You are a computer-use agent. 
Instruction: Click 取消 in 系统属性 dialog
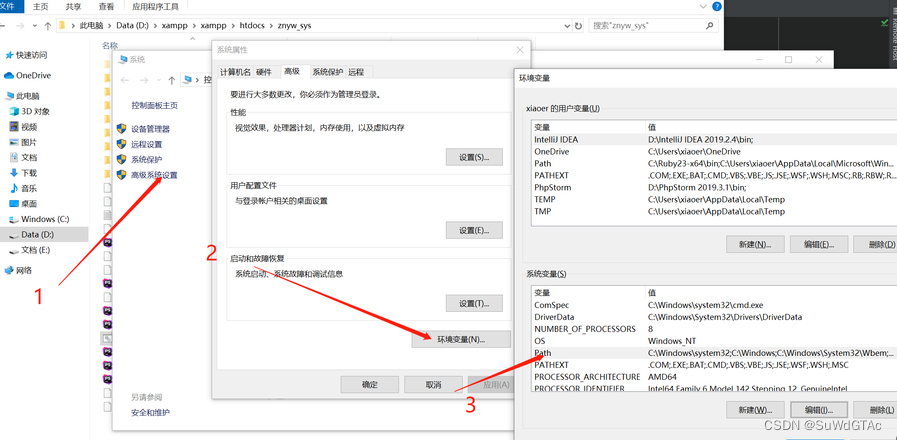433,384
